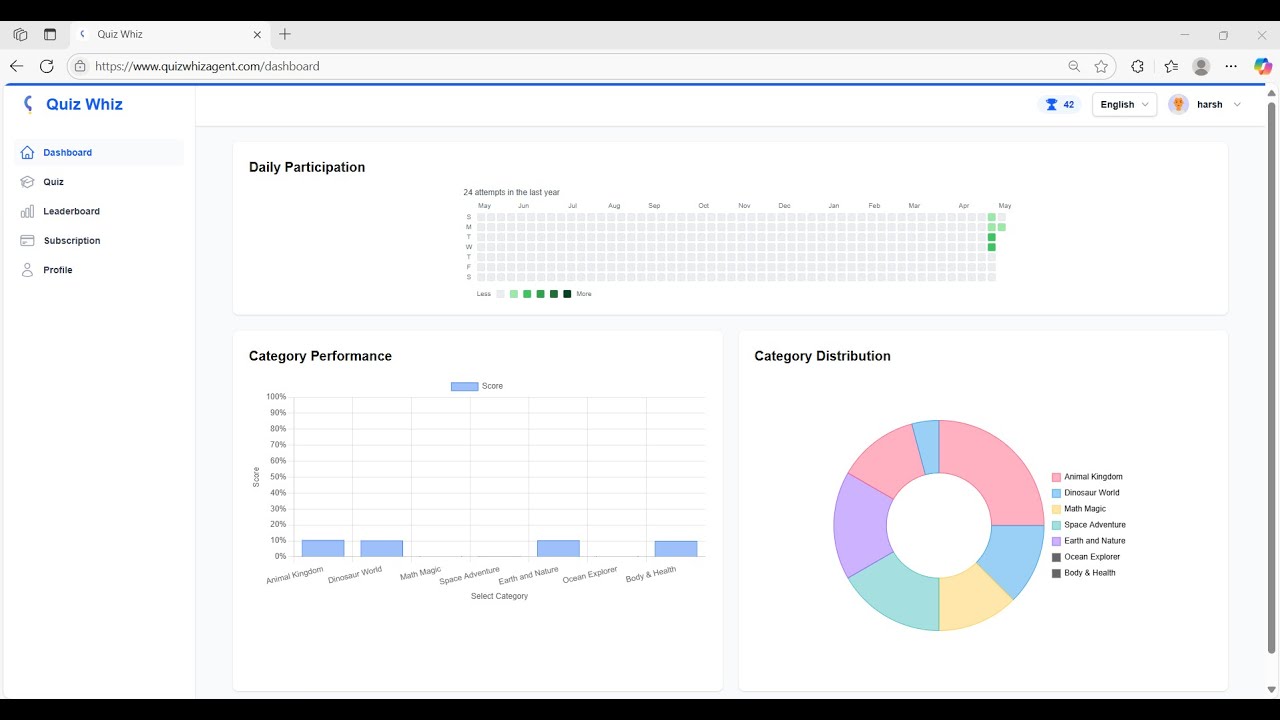
Task: Reload the page with refresh icon
Action: pyautogui.click(x=46, y=66)
